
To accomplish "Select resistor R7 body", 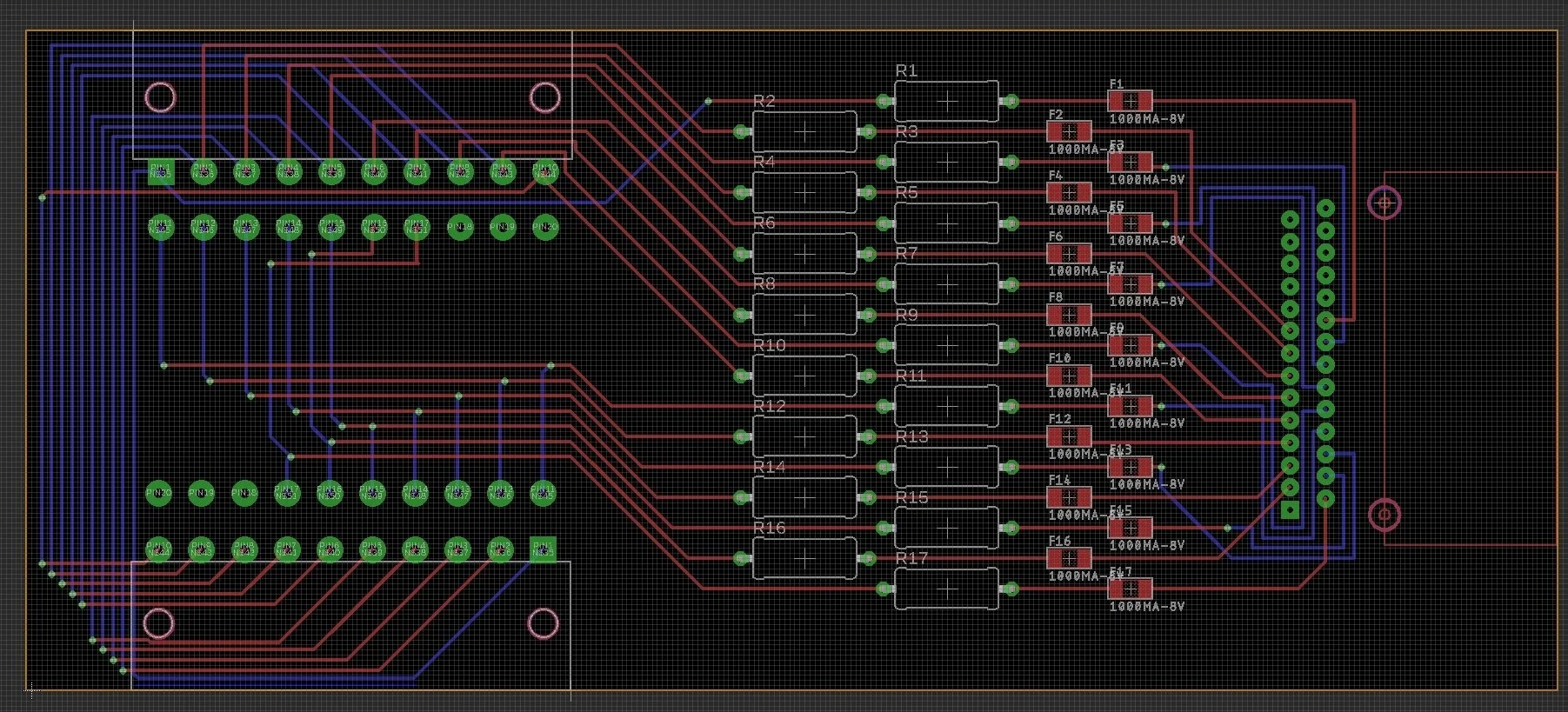I will pos(946,284).
